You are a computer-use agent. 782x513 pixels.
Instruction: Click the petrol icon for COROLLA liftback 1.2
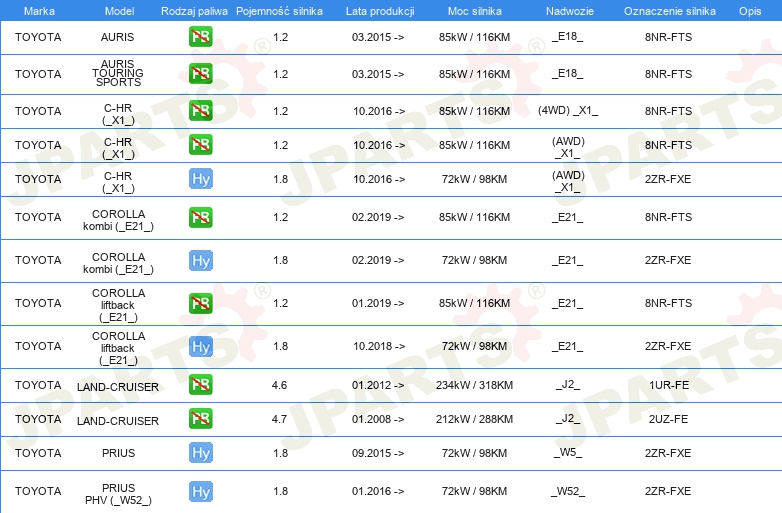(x=200, y=303)
